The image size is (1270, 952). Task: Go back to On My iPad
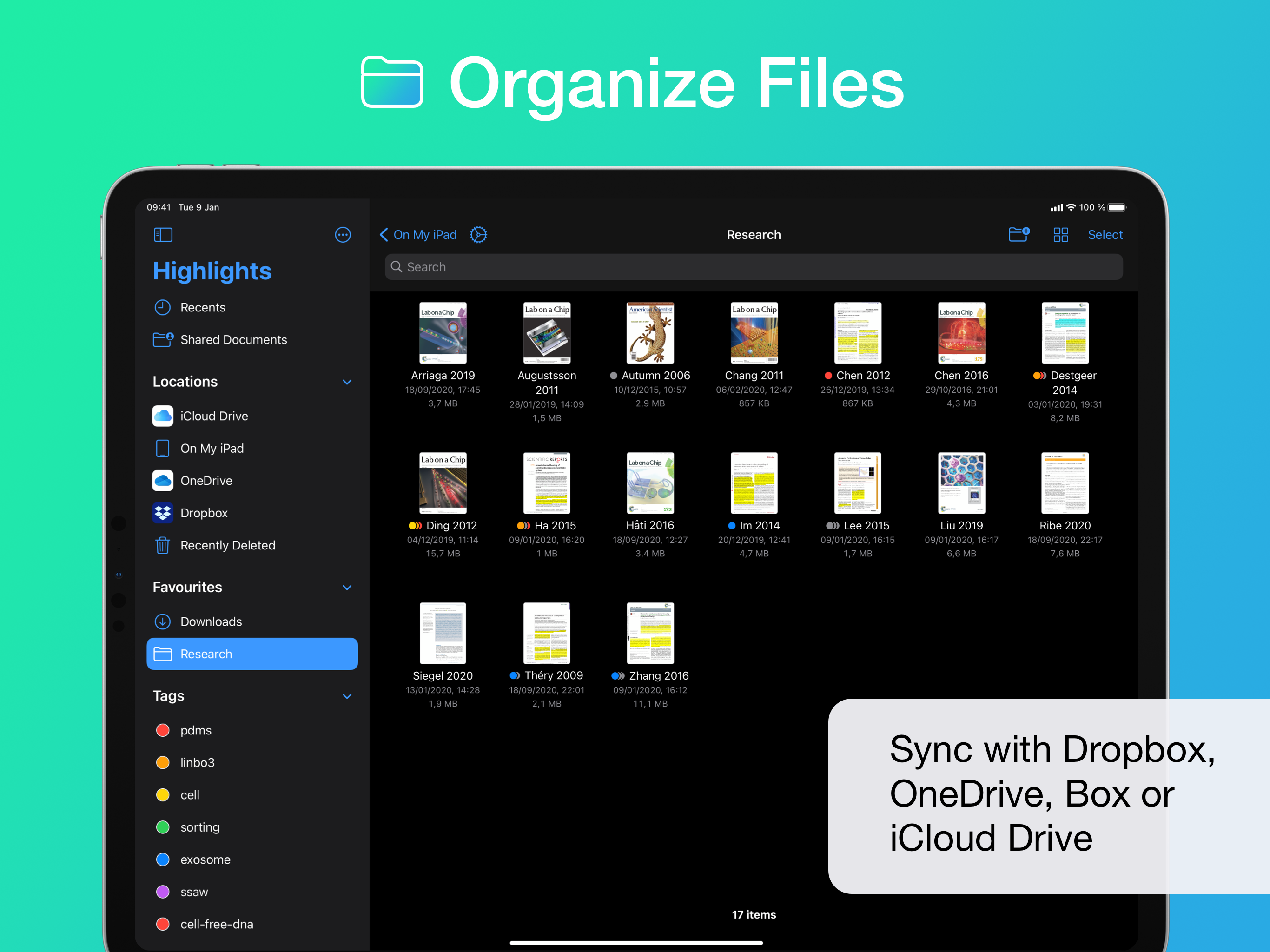418,234
